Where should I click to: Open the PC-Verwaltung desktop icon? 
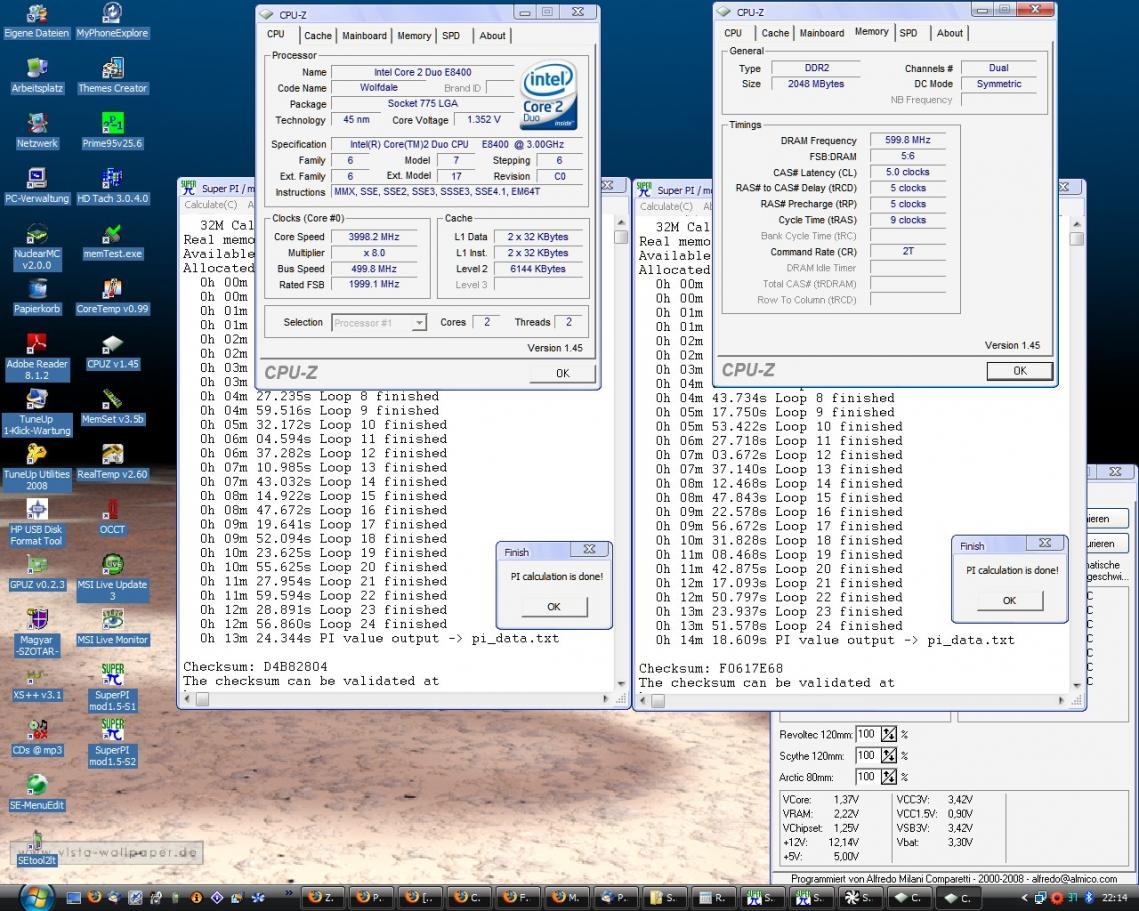coord(37,186)
